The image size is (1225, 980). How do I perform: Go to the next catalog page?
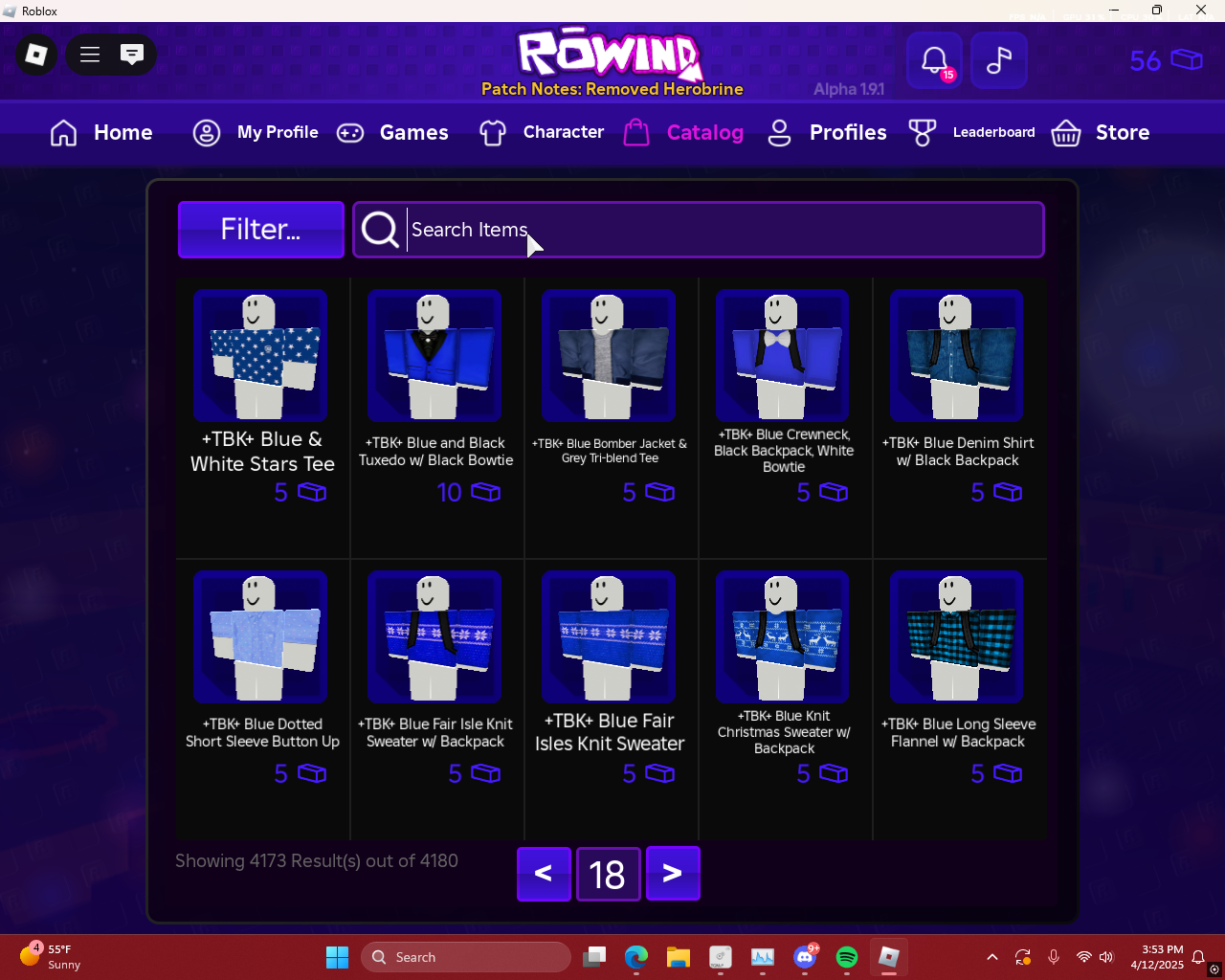click(673, 874)
